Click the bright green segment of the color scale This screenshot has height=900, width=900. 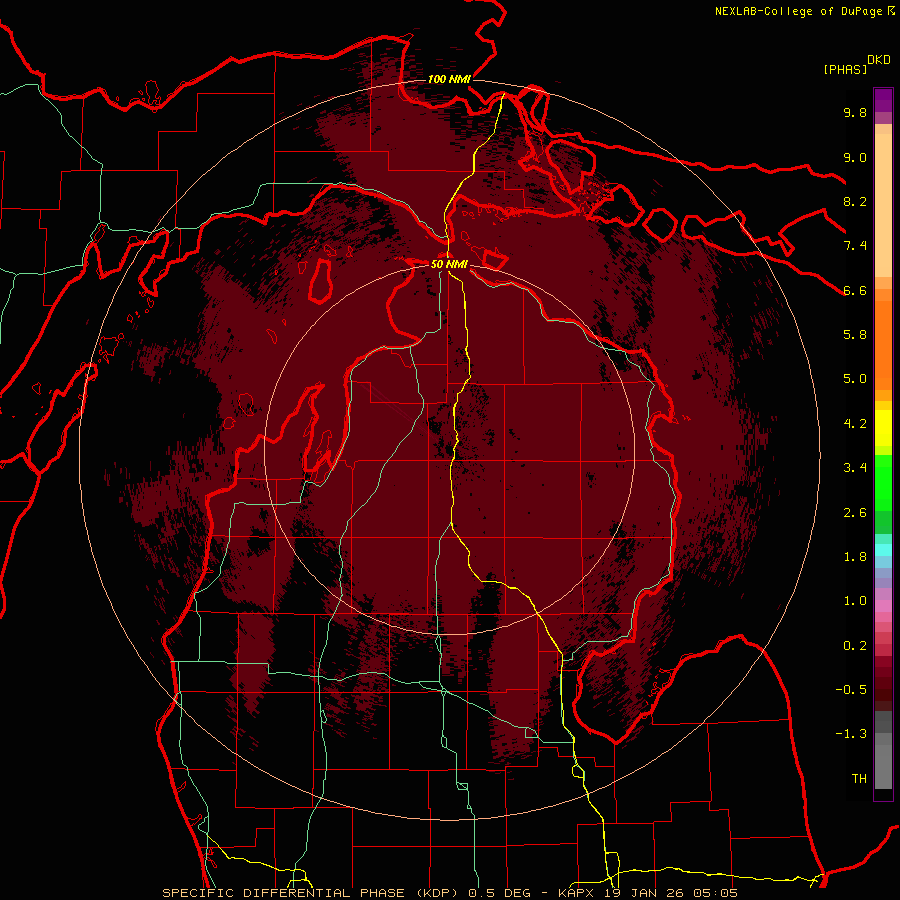(x=883, y=483)
